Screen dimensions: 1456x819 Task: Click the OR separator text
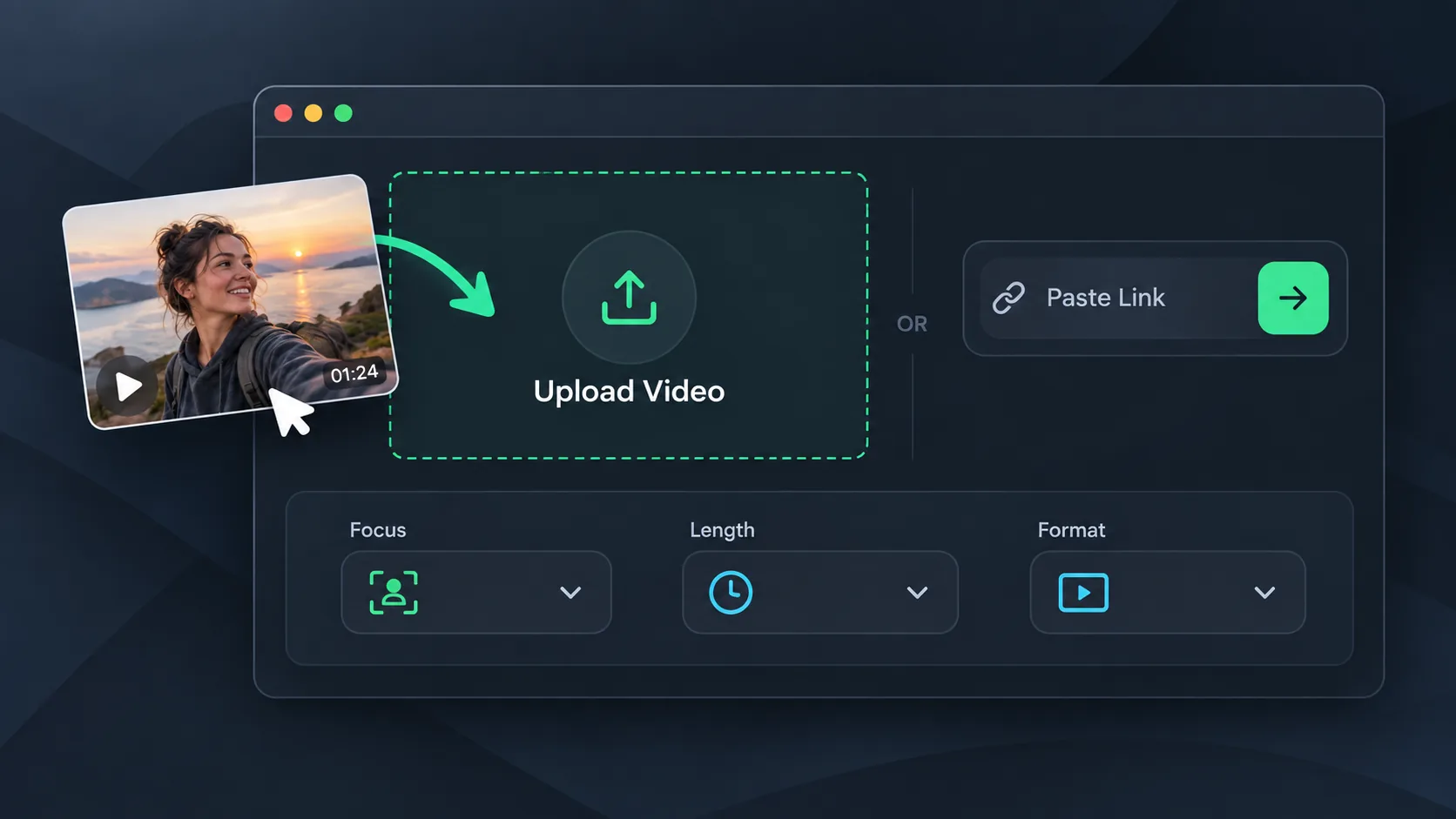click(912, 324)
